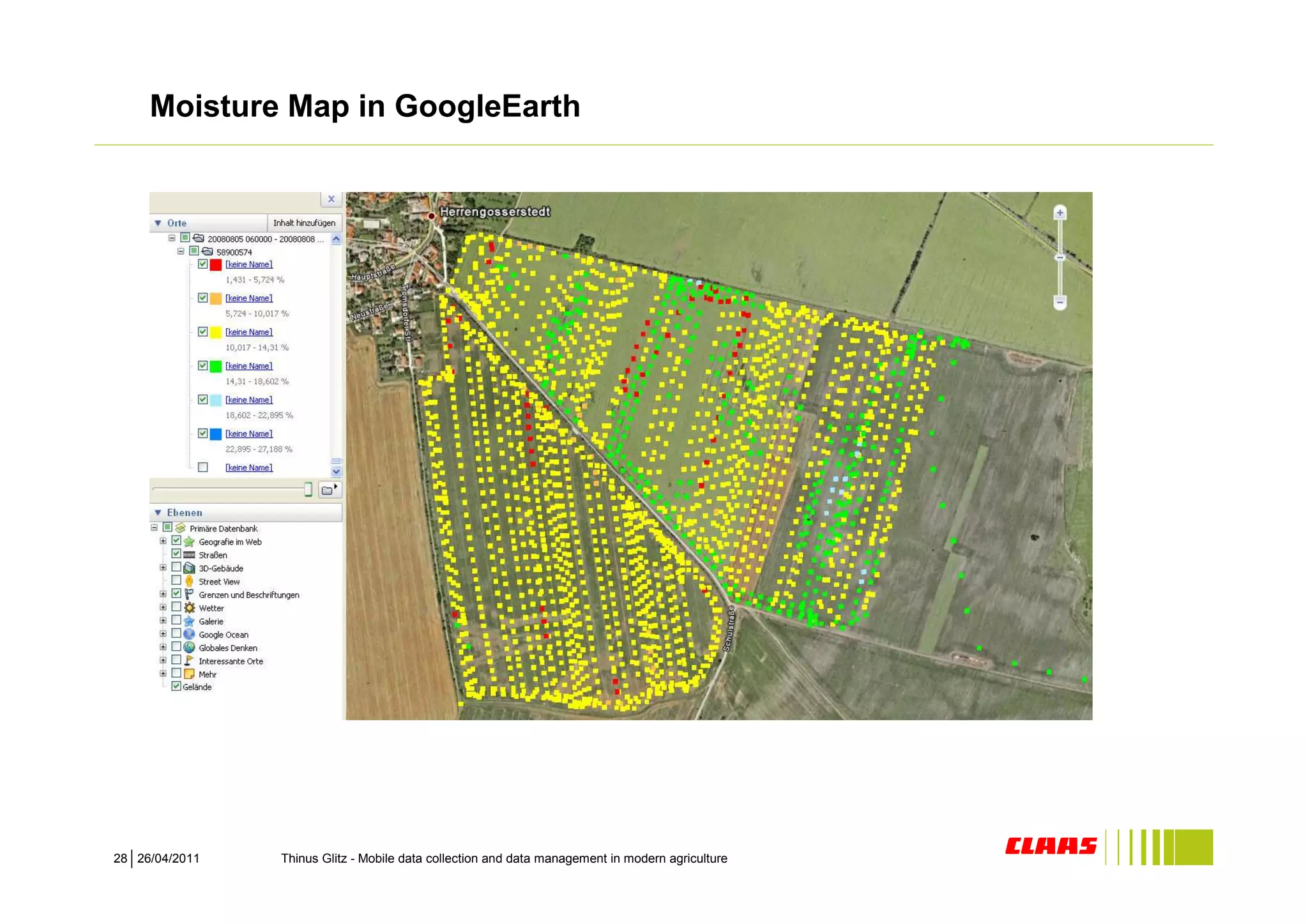1308x924 pixels.
Task: Uncheck the 18,602 - 22,895 % light blue class
Action: (x=202, y=399)
